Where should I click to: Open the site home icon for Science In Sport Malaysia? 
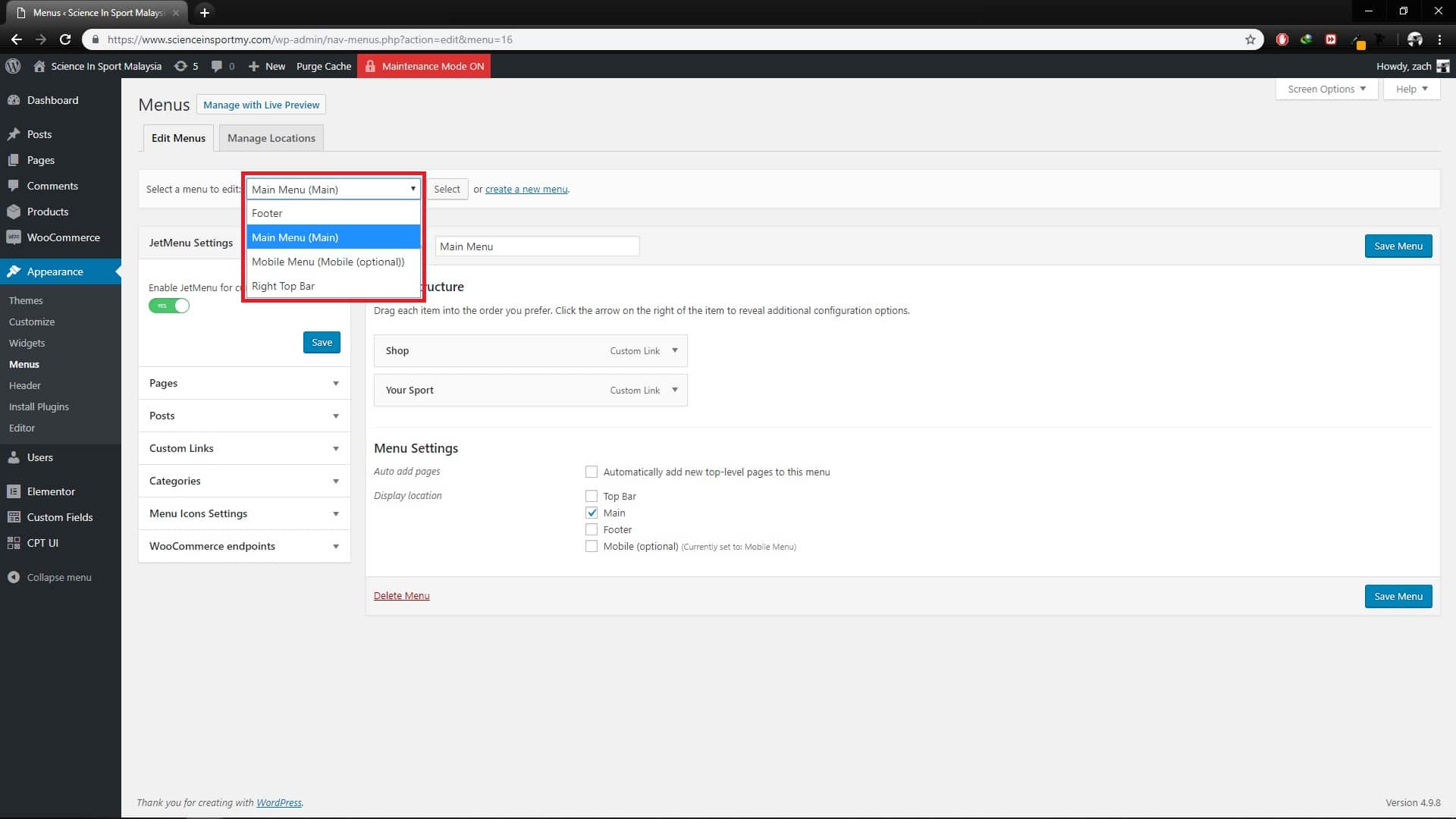[x=39, y=66]
